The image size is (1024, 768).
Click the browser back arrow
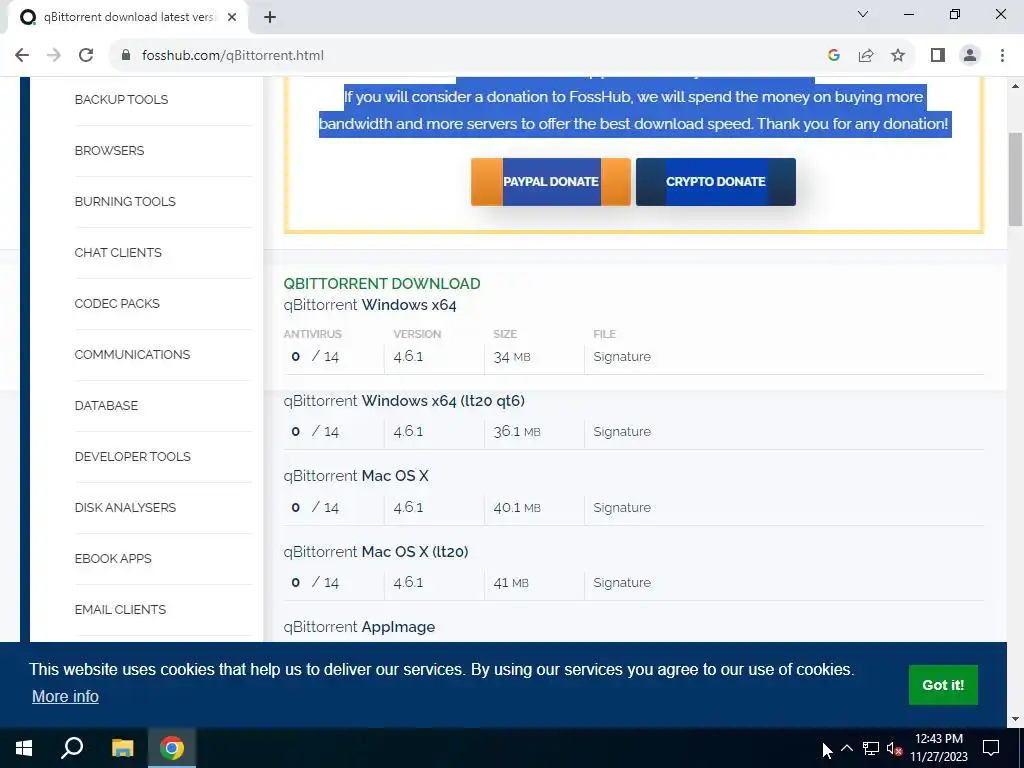[22, 56]
